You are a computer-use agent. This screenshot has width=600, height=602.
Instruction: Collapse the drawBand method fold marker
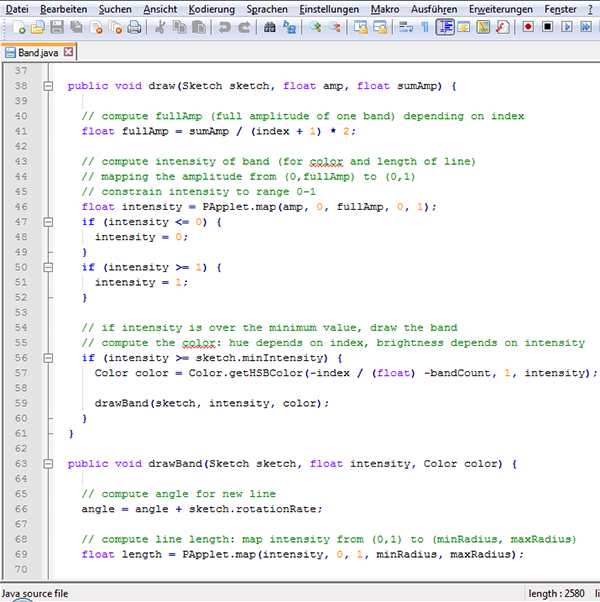click(x=48, y=464)
